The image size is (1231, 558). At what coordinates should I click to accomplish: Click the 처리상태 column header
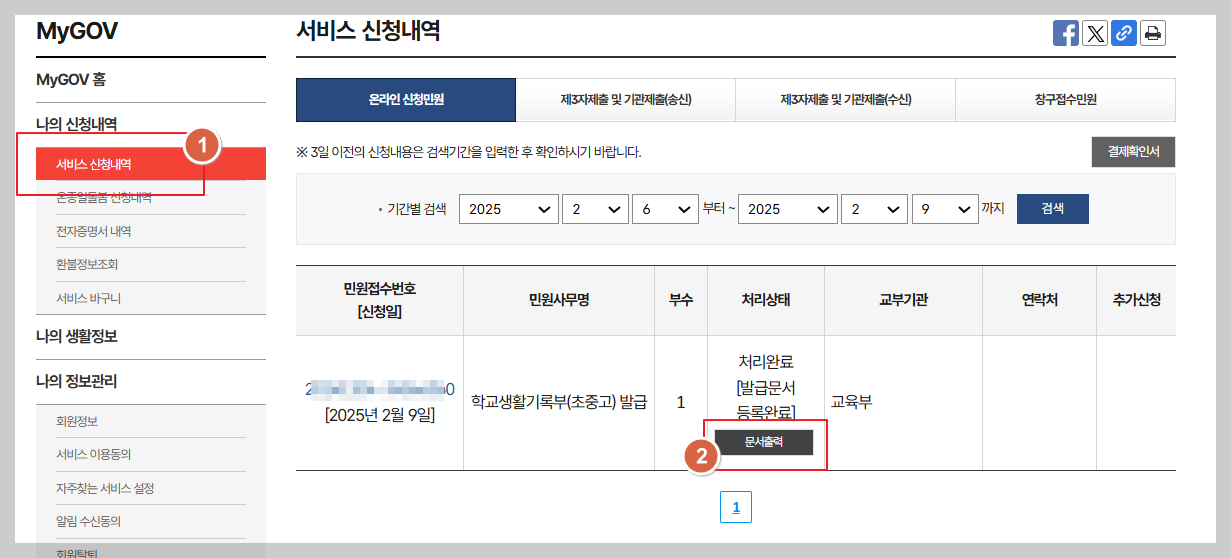point(766,300)
